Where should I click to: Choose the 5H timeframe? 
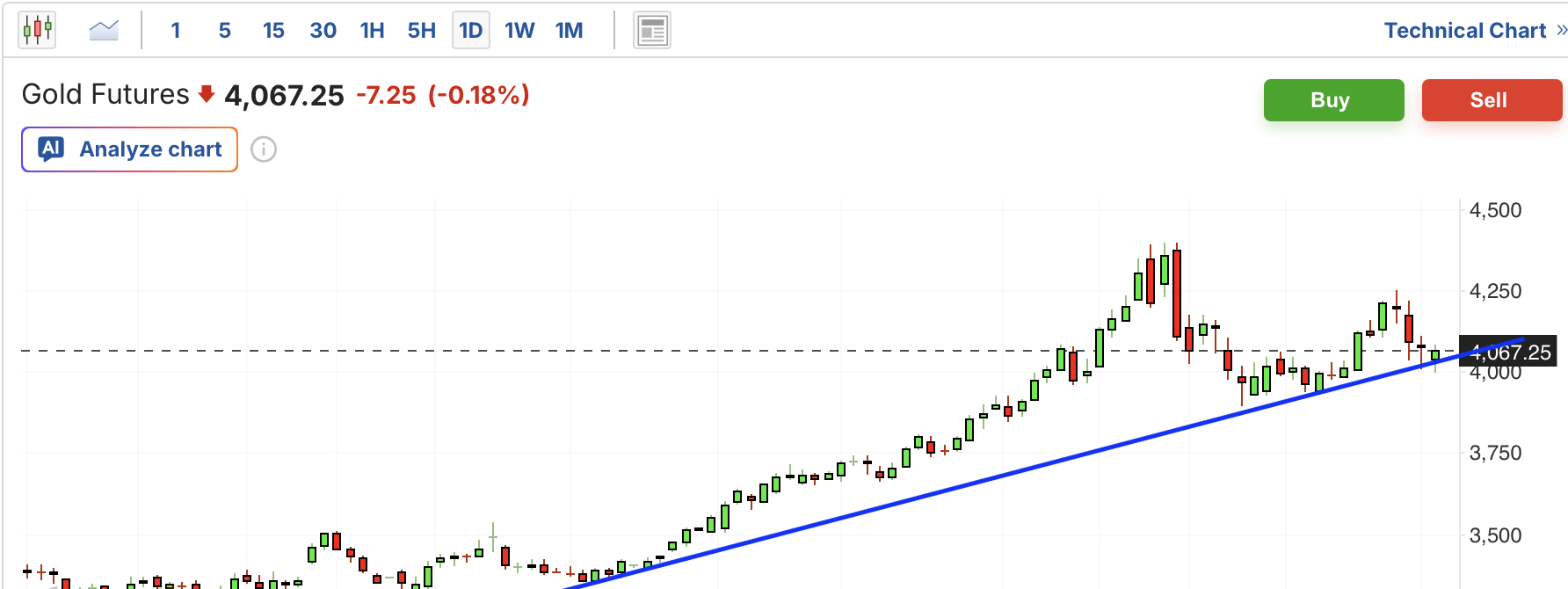point(422,31)
